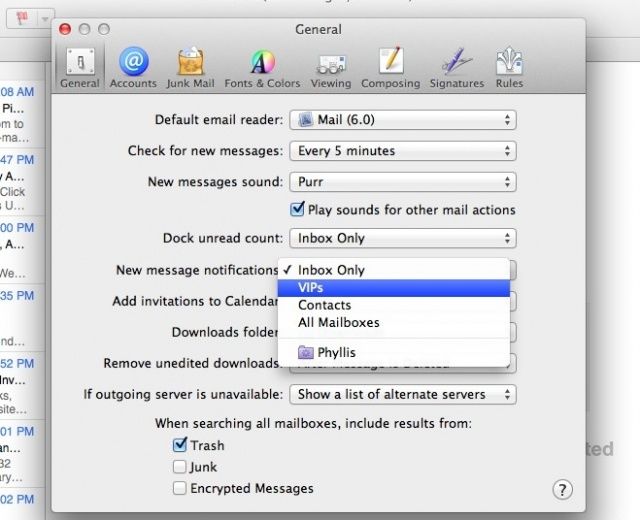Screen dimensions: 640x520
Task: Open the General preferences pane icon
Action: [80, 68]
